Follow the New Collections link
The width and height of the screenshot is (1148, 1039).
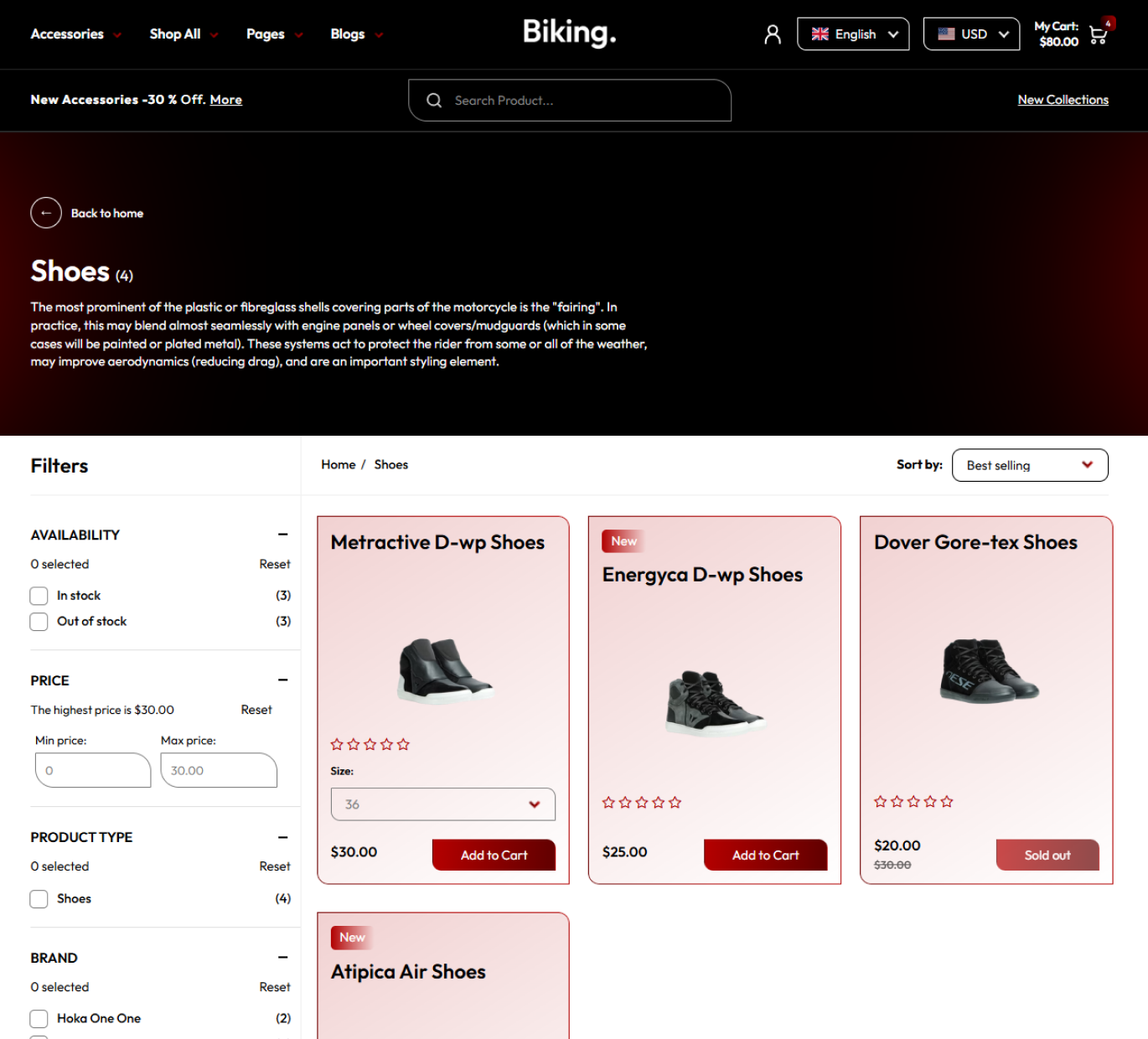pyautogui.click(x=1063, y=100)
